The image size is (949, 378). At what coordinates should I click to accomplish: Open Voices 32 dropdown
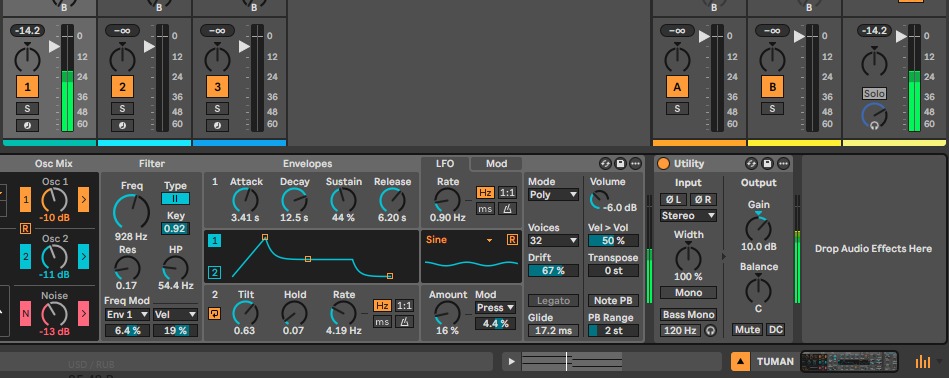coord(553,240)
